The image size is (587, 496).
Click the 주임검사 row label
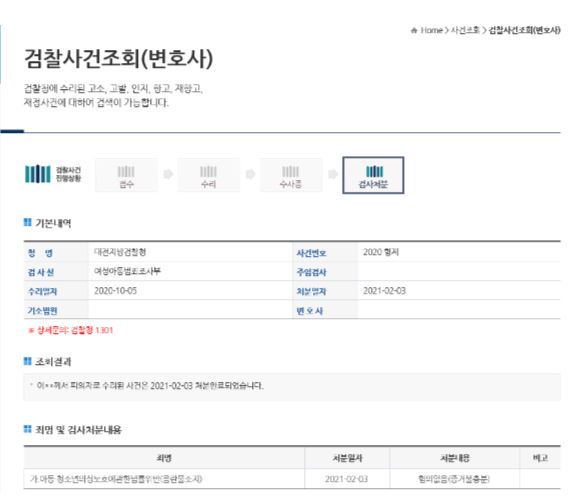(311, 272)
